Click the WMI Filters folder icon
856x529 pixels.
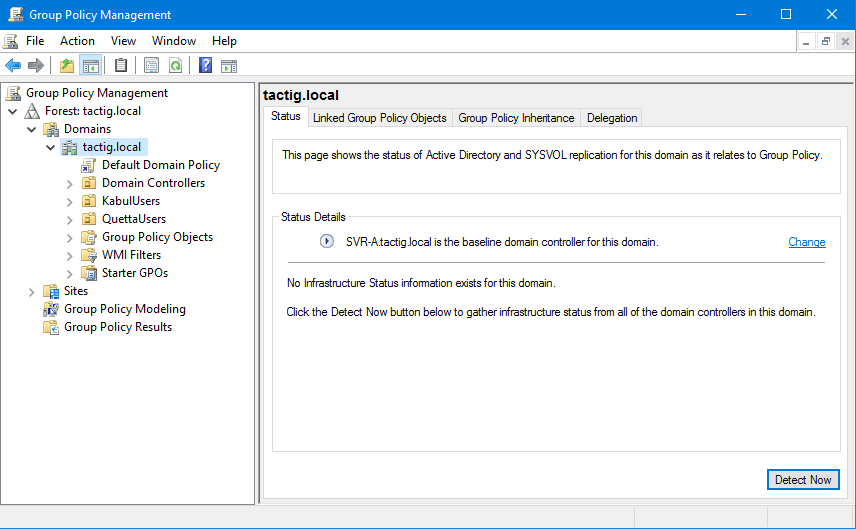coord(89,255)
